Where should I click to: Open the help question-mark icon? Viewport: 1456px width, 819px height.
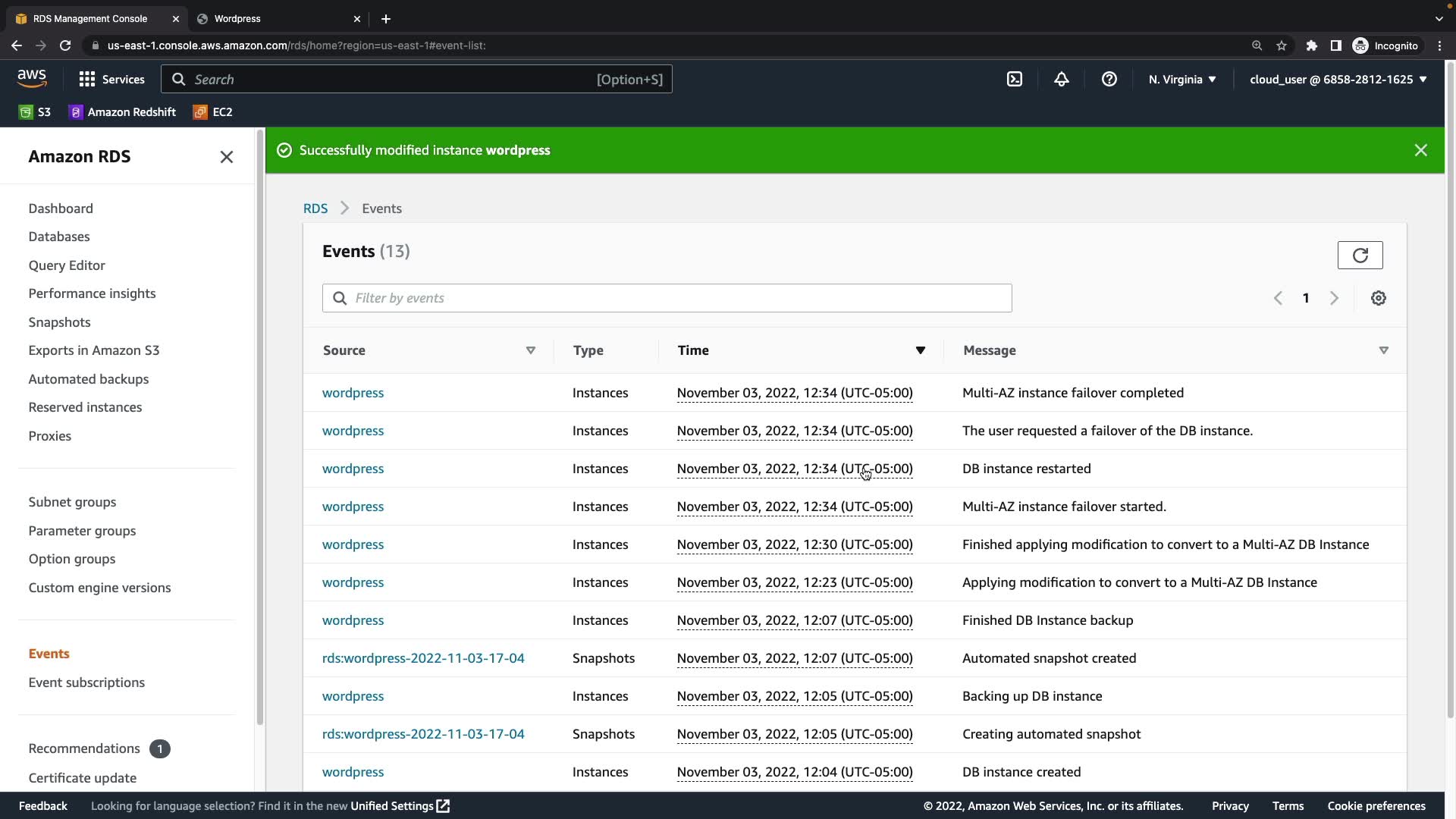click(x=1109, y=79)
